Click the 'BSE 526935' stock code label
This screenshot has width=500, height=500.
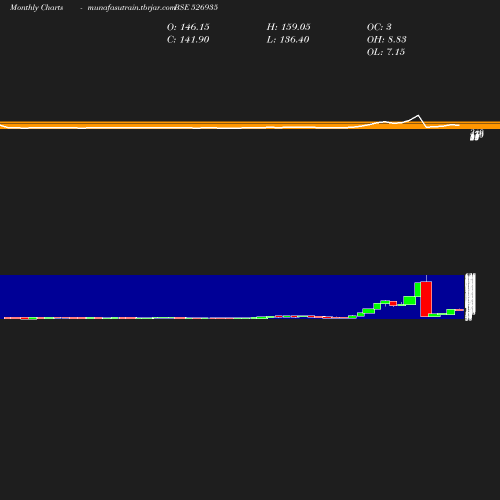point(196,7)
